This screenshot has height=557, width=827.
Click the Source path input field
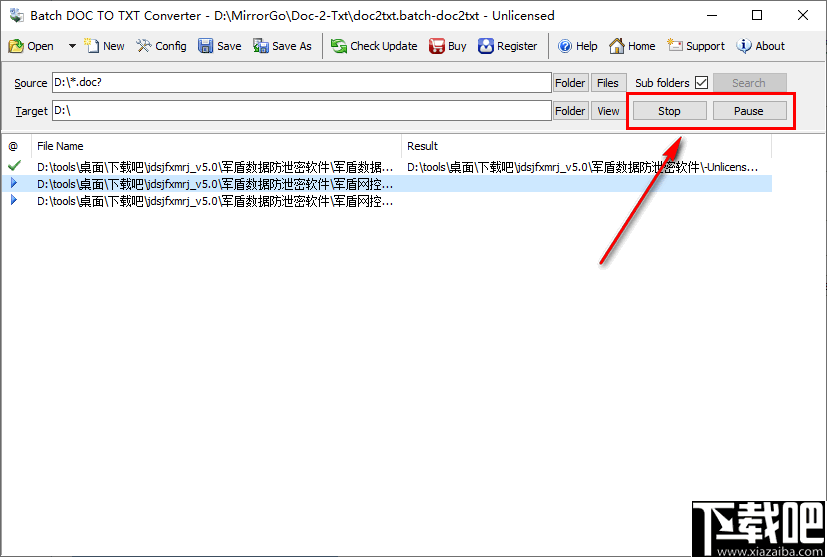302,83
